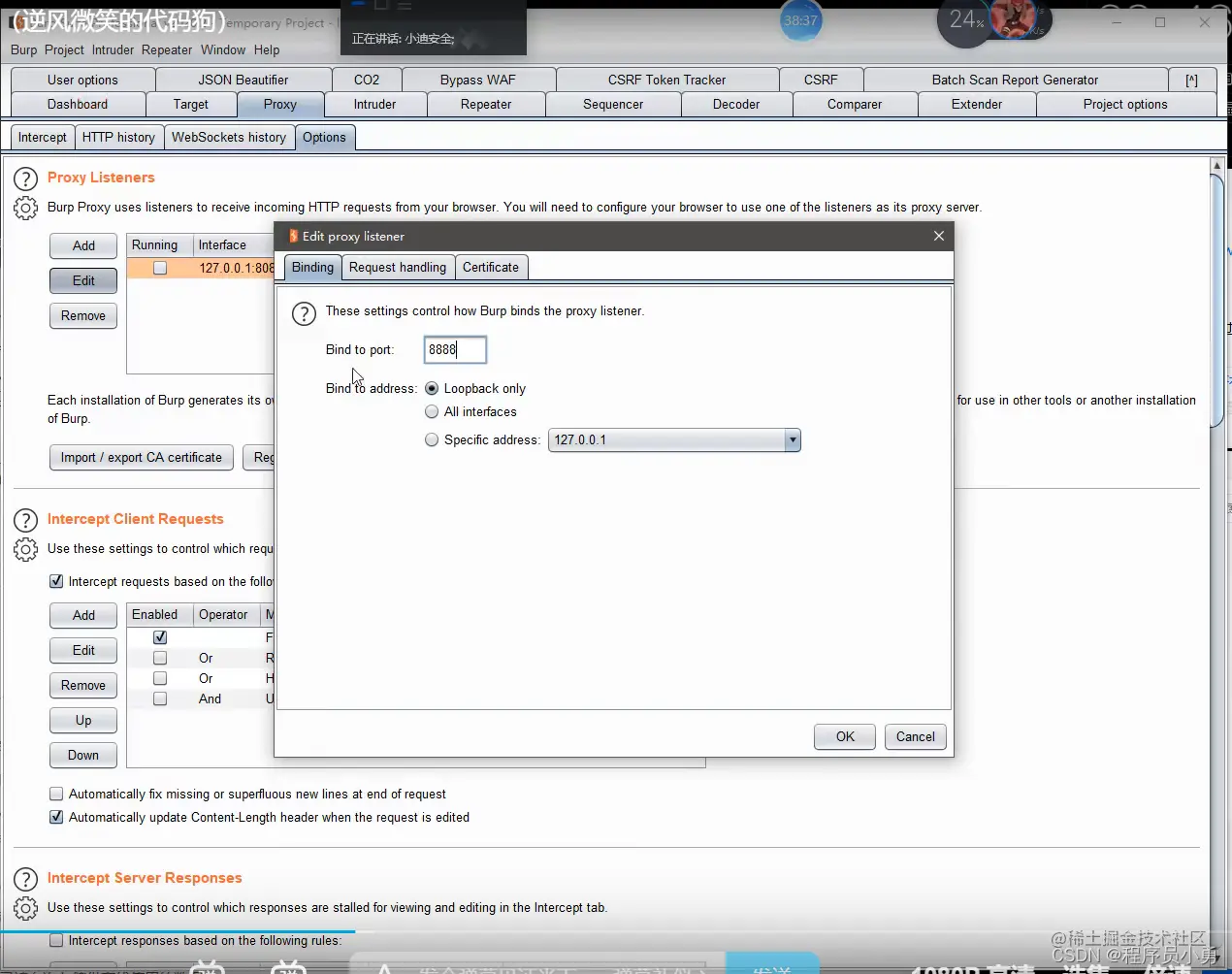Open HTTP history sub-tab

click(118, 137)
